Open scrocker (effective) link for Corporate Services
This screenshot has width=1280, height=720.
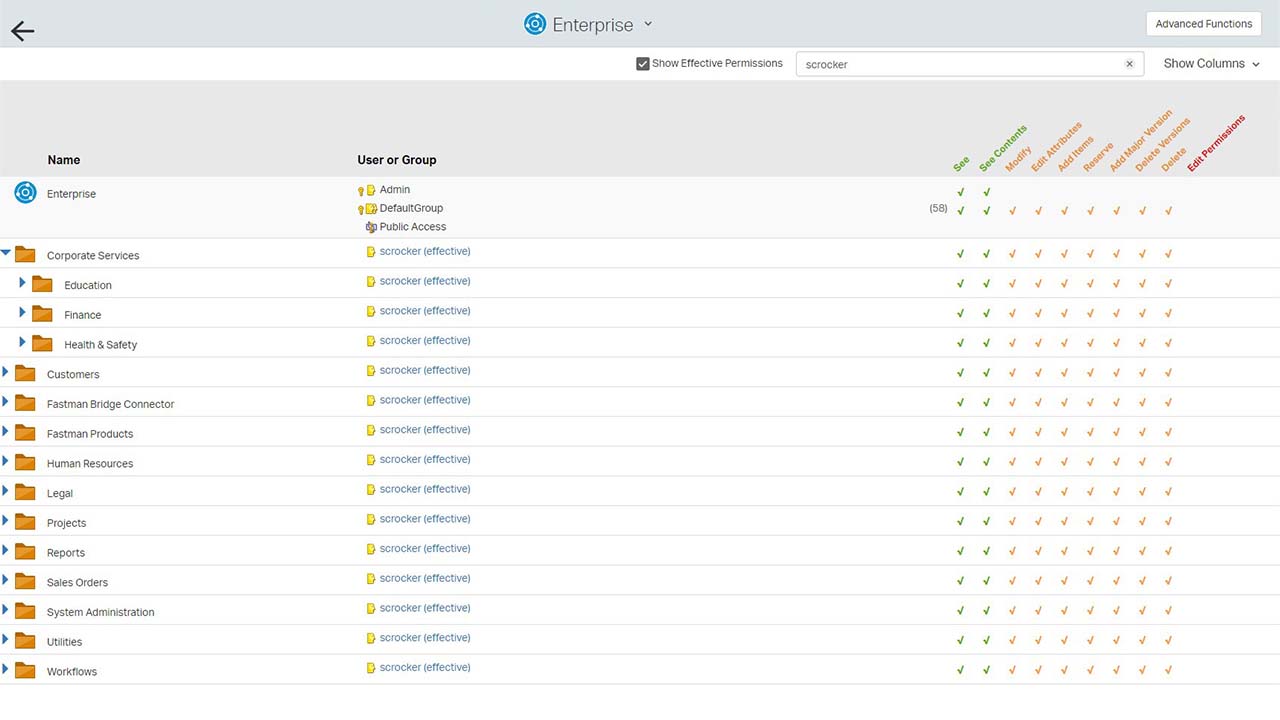pos(425,251)
